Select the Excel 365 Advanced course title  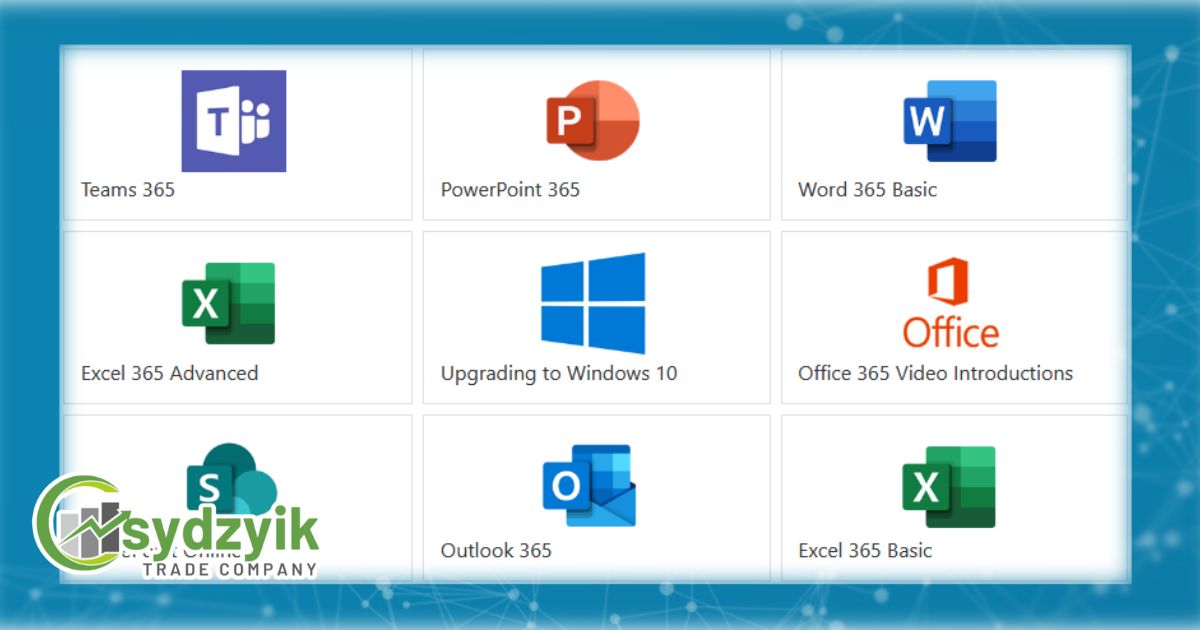pyautogui.click(x=168, y=373)
